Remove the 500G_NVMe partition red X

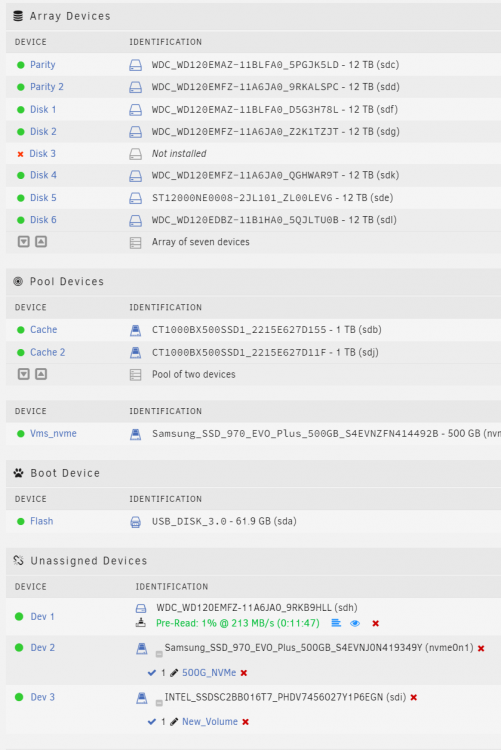click(x=244, y=673)
